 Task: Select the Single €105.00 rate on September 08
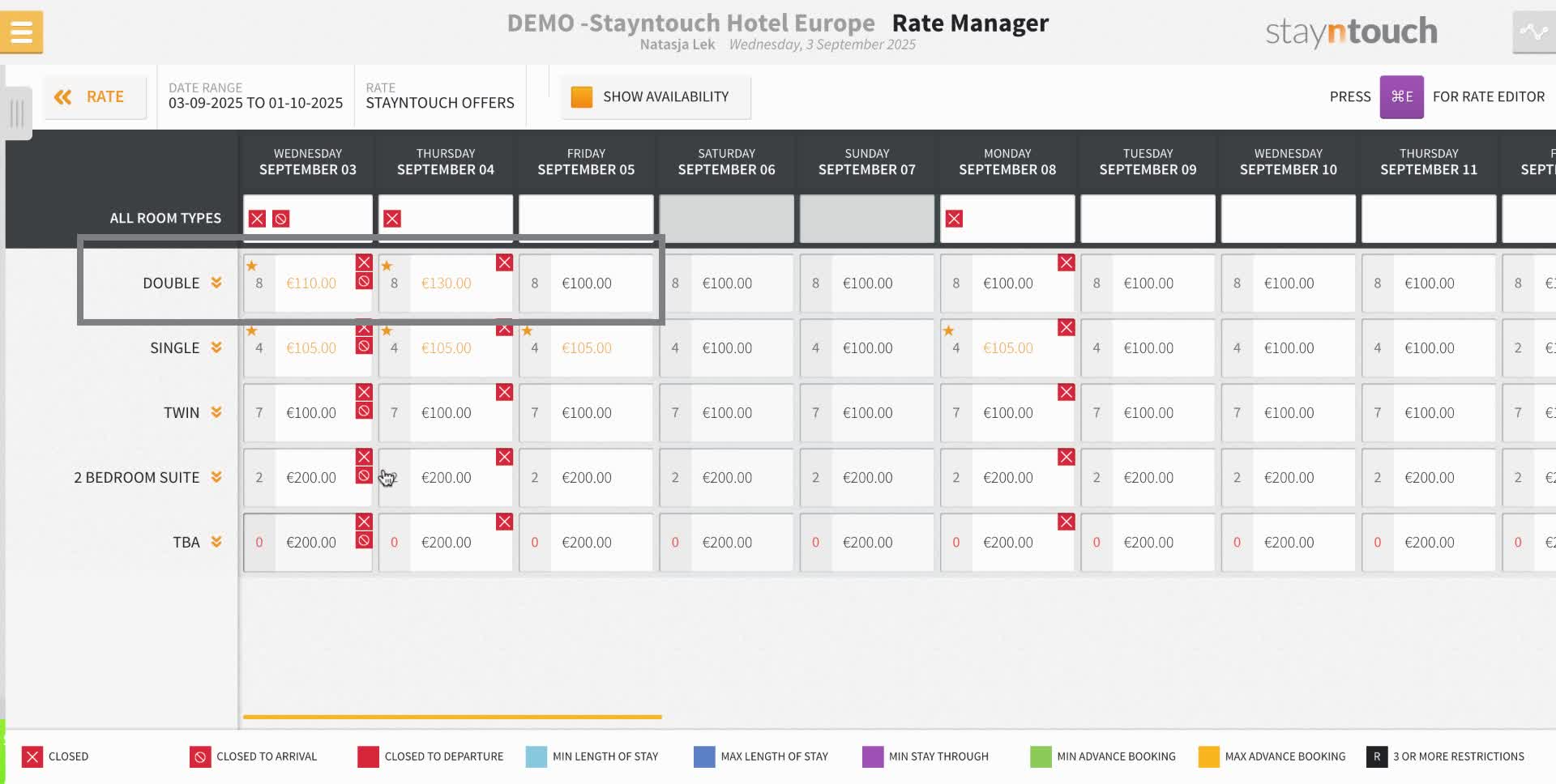coord(1008,348)
